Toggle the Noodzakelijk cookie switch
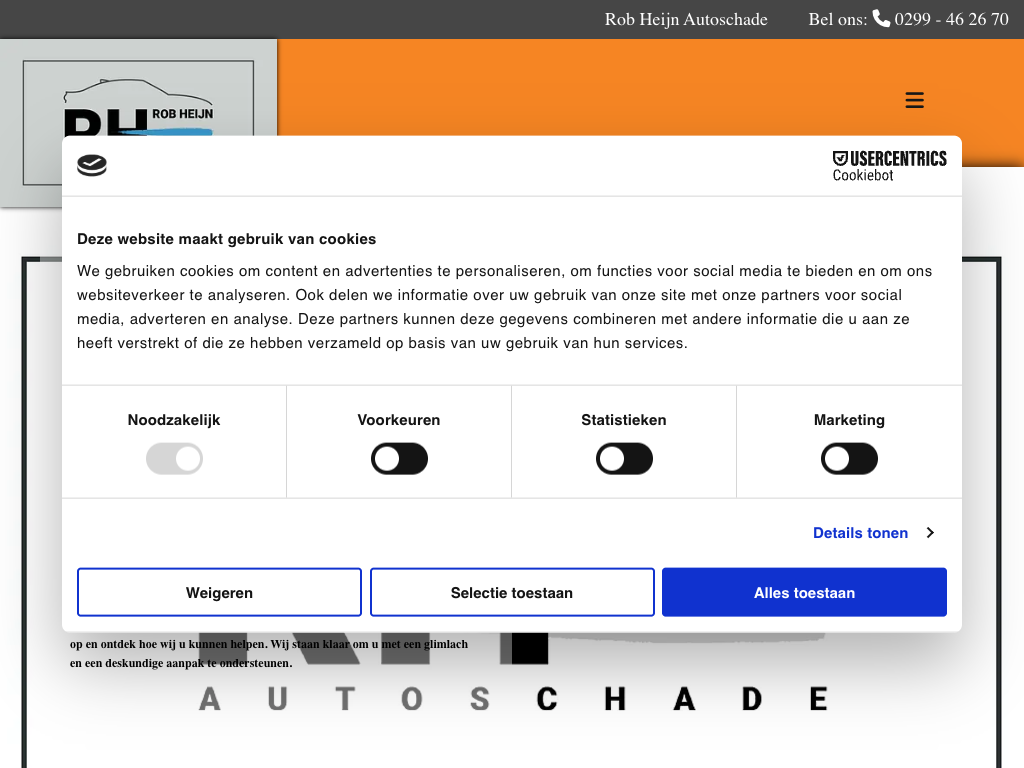This screenshot has height=768, width=1024. 174,460
